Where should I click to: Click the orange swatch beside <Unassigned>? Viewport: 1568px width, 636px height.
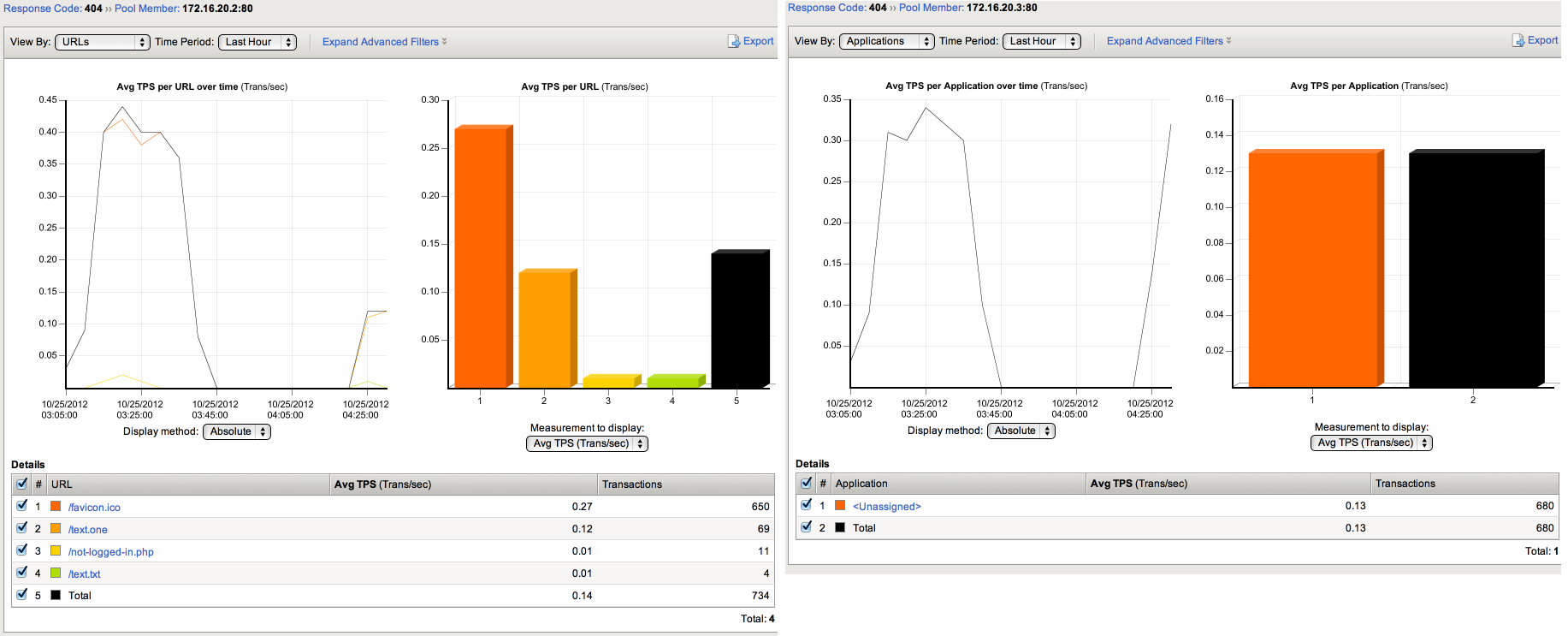(x=840, y=506)
